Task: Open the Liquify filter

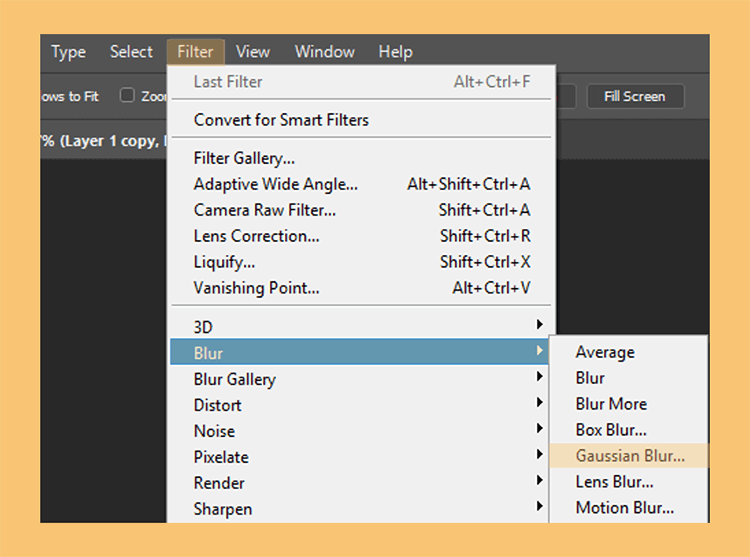Action: click(x=361, y=262)
